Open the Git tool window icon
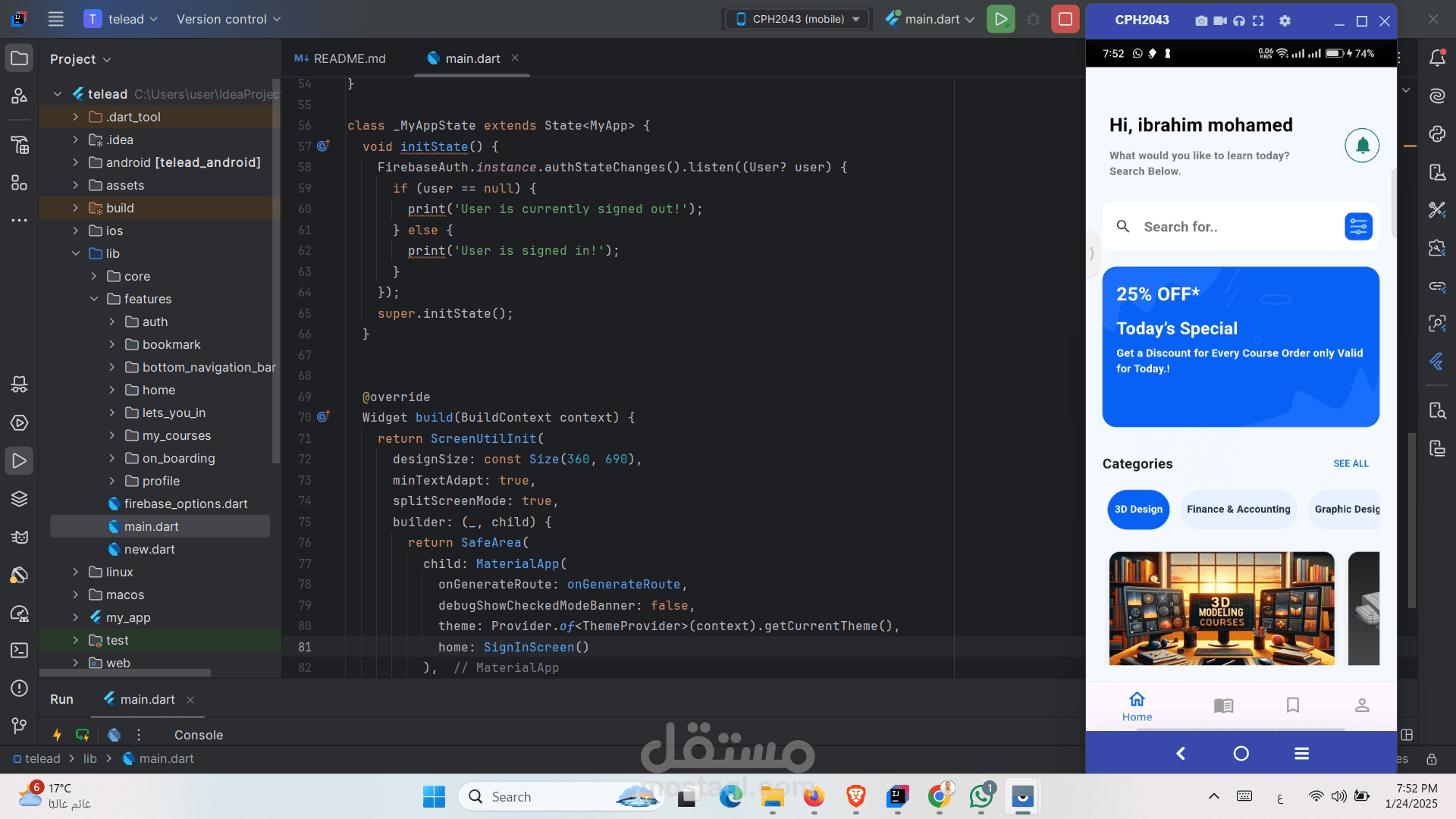This screenshot has width=1456, height=819. 20,726
